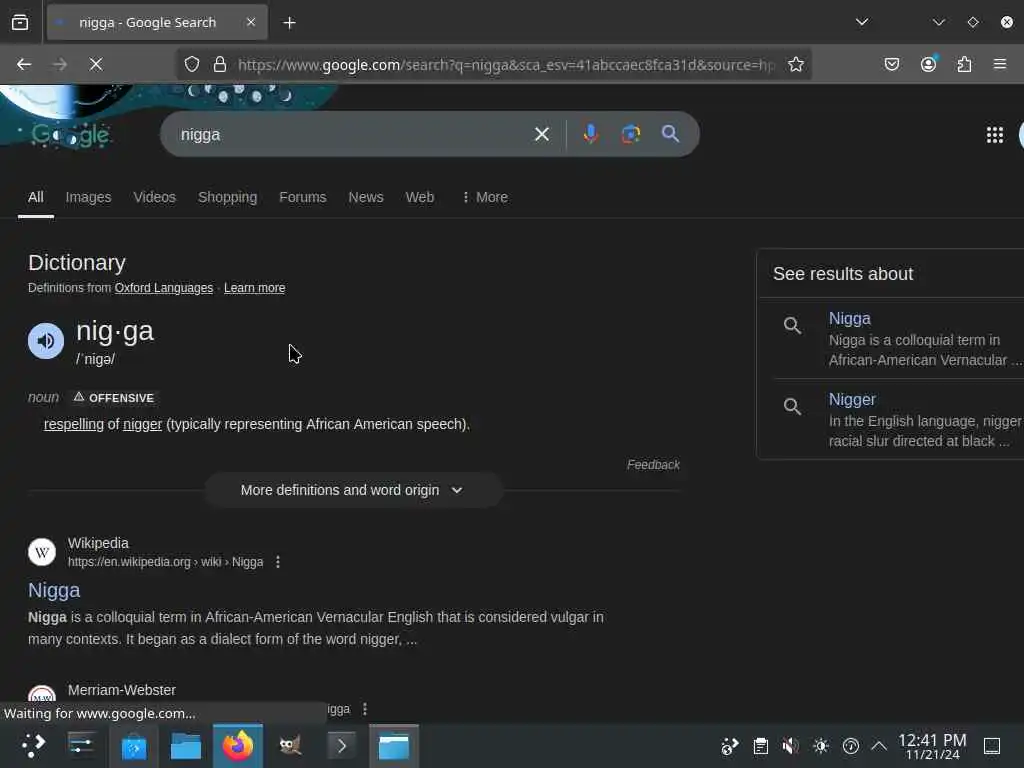Open Firefox View in tab bar
1024x768 pixels.
[20, 22]
